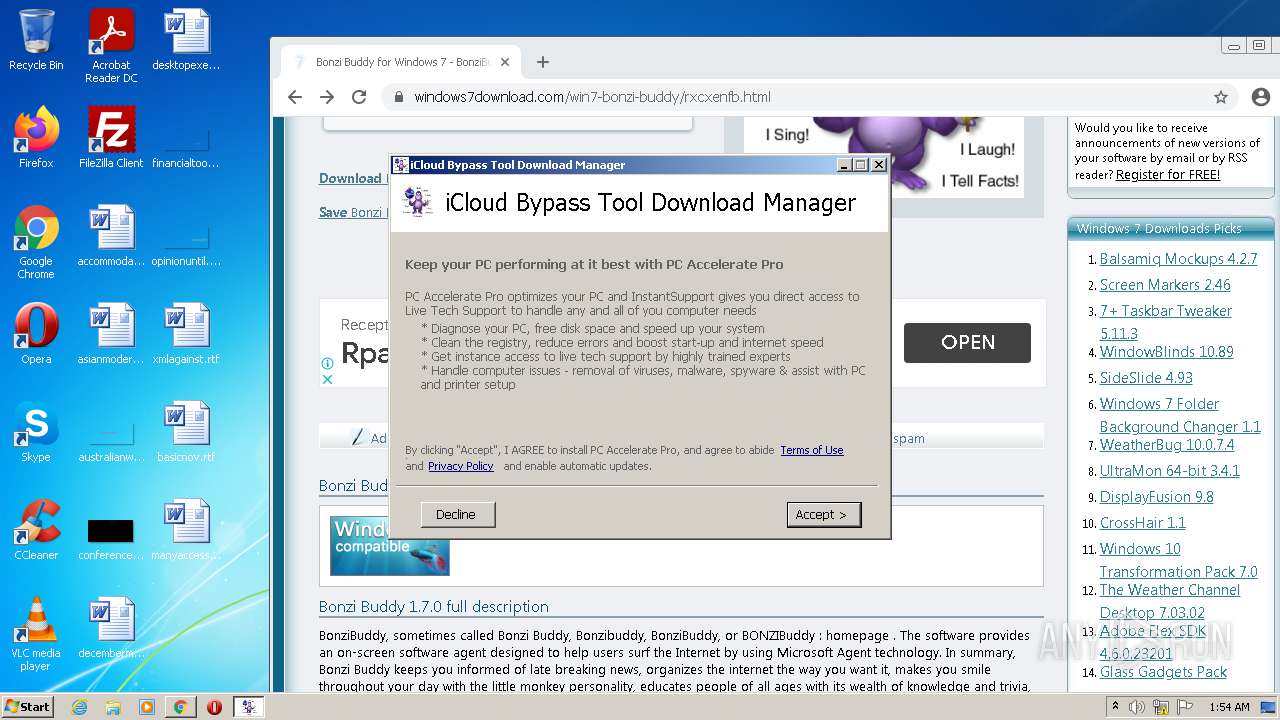Click the taskbar clock 1:54 AM

click(1229, 707)
